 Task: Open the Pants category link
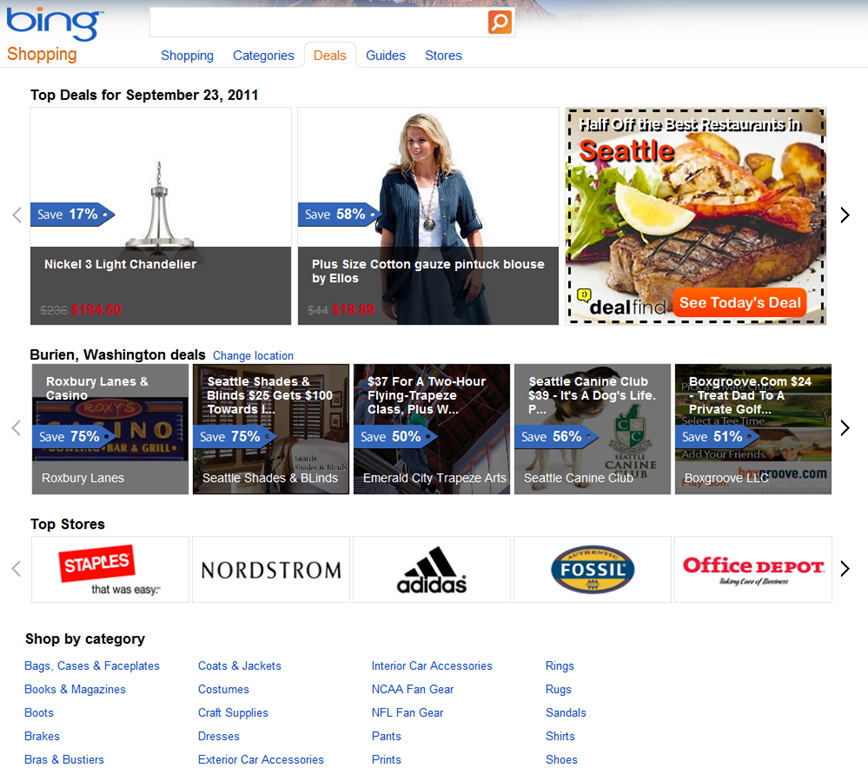pos(386,736)
